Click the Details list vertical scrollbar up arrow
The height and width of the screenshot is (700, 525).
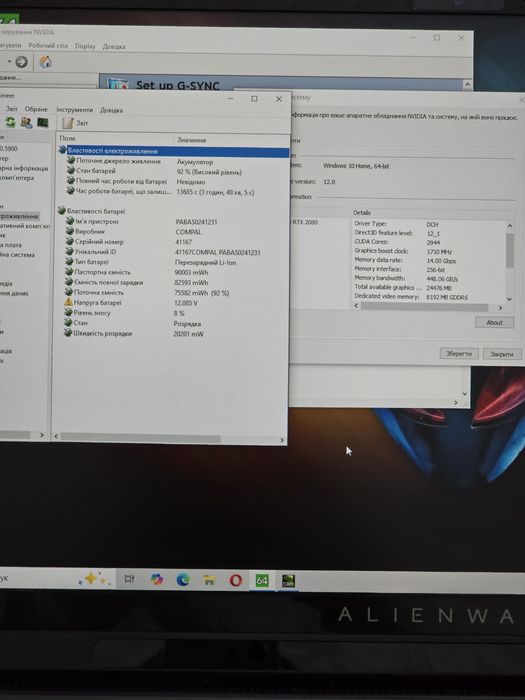pyautogui.click(x=510, y=226)
